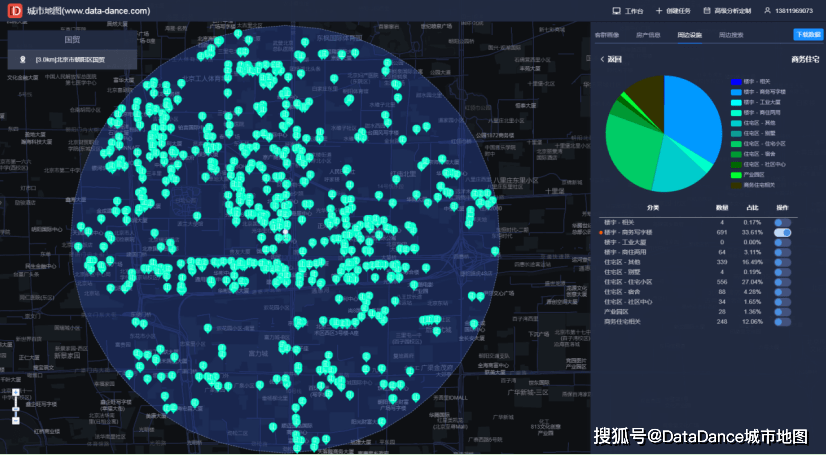Toggle the 楼宇 - 相关 row switch

[x=782, y=223]
